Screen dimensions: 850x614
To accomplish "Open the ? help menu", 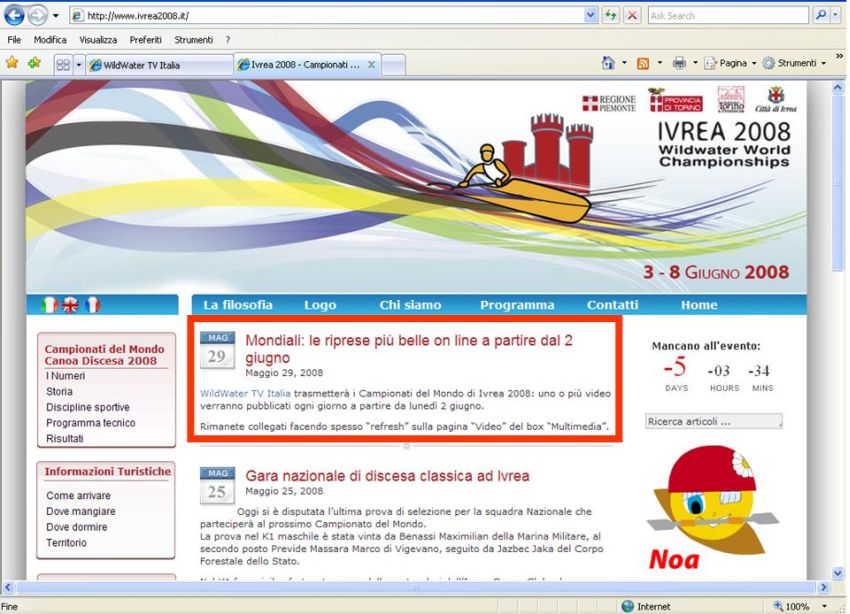I will point(228,40).
